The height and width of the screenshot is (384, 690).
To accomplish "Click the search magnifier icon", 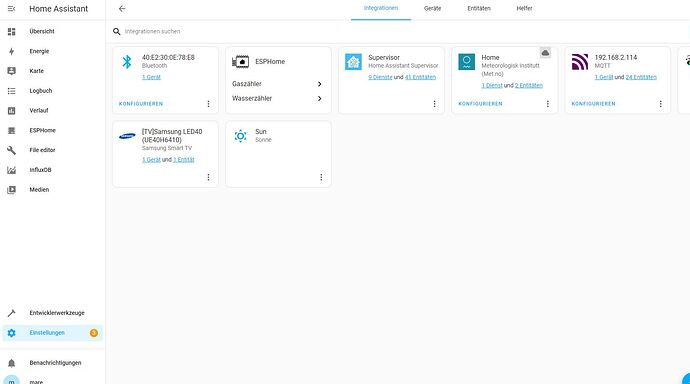I will coord(117,31).
